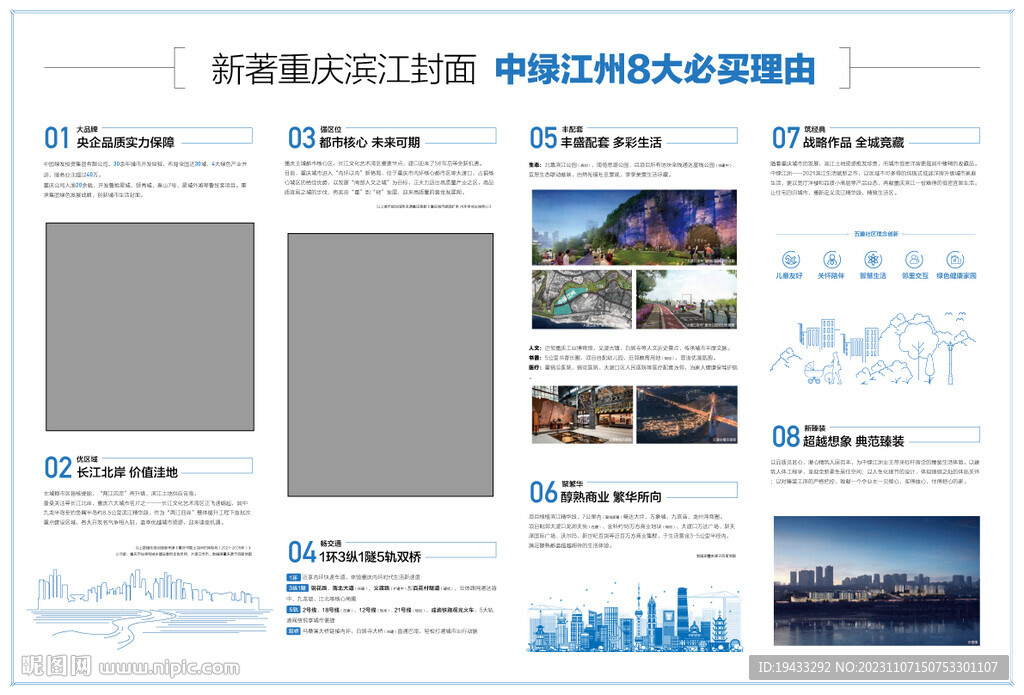Screen dimensions: 1024x695
Task: Click the blue number 08
Action: click(x=785, y=437)
